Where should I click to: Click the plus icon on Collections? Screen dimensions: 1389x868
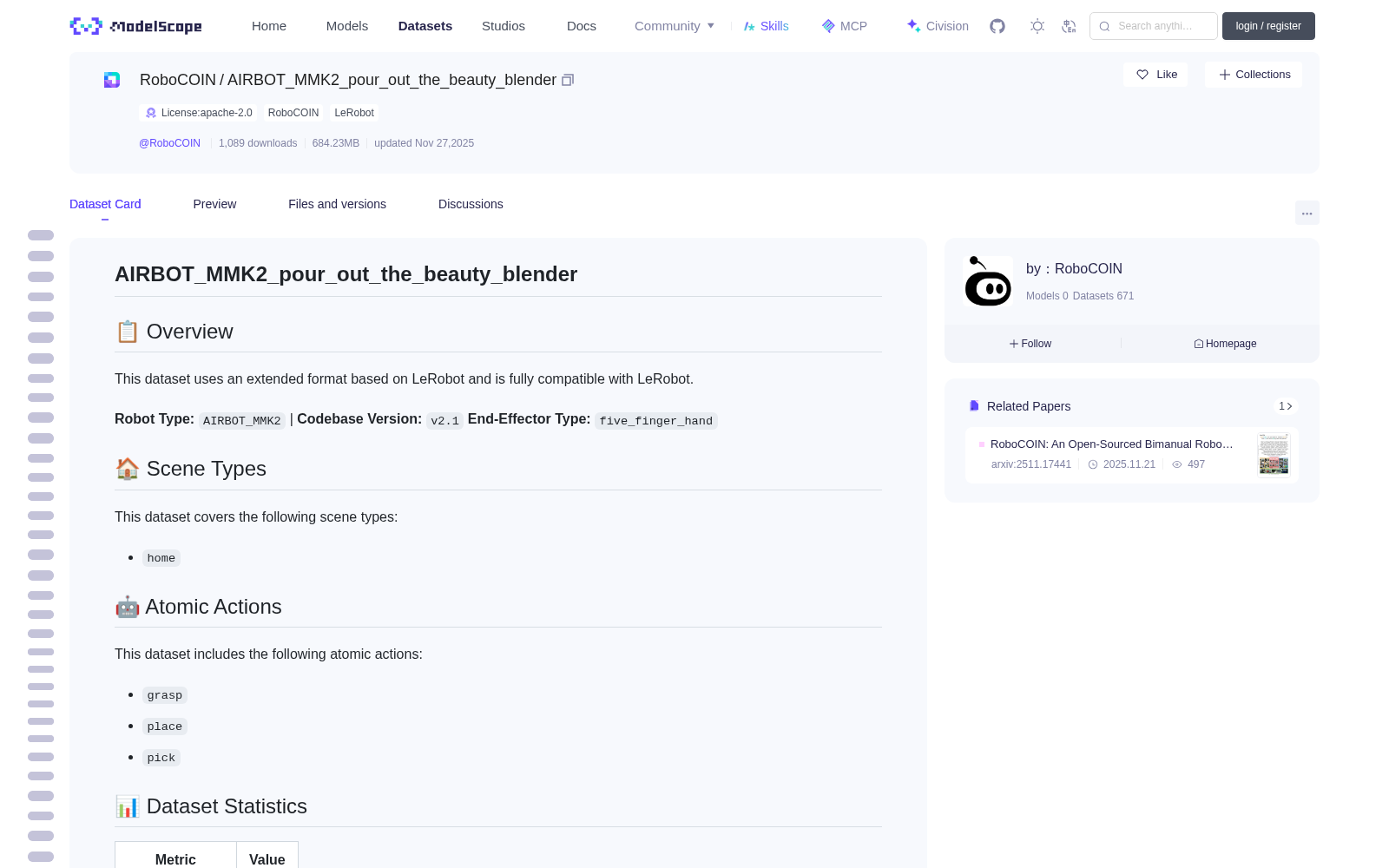(x=1225, y=75)
